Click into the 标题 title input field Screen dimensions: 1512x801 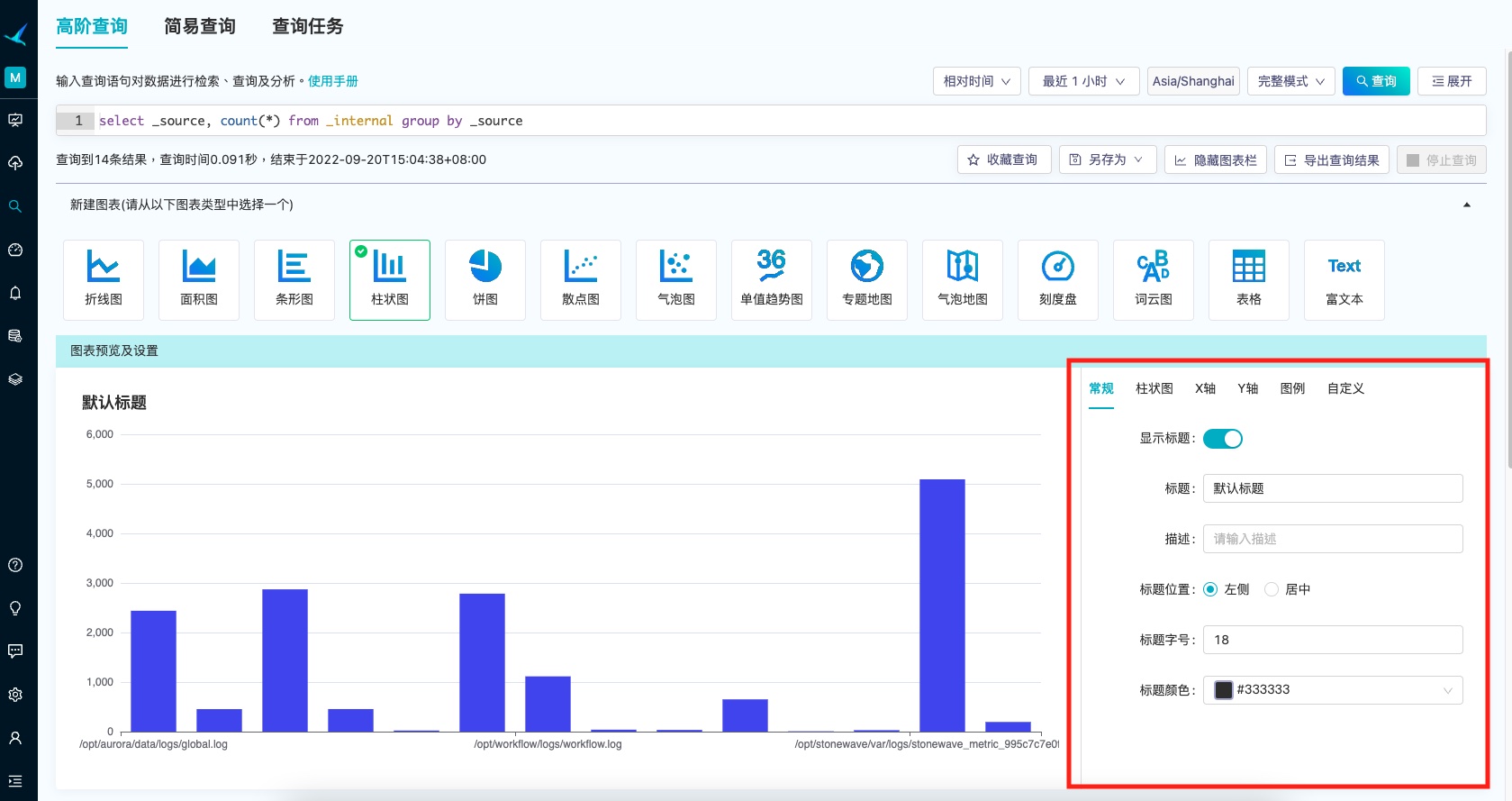[1333, 488]
